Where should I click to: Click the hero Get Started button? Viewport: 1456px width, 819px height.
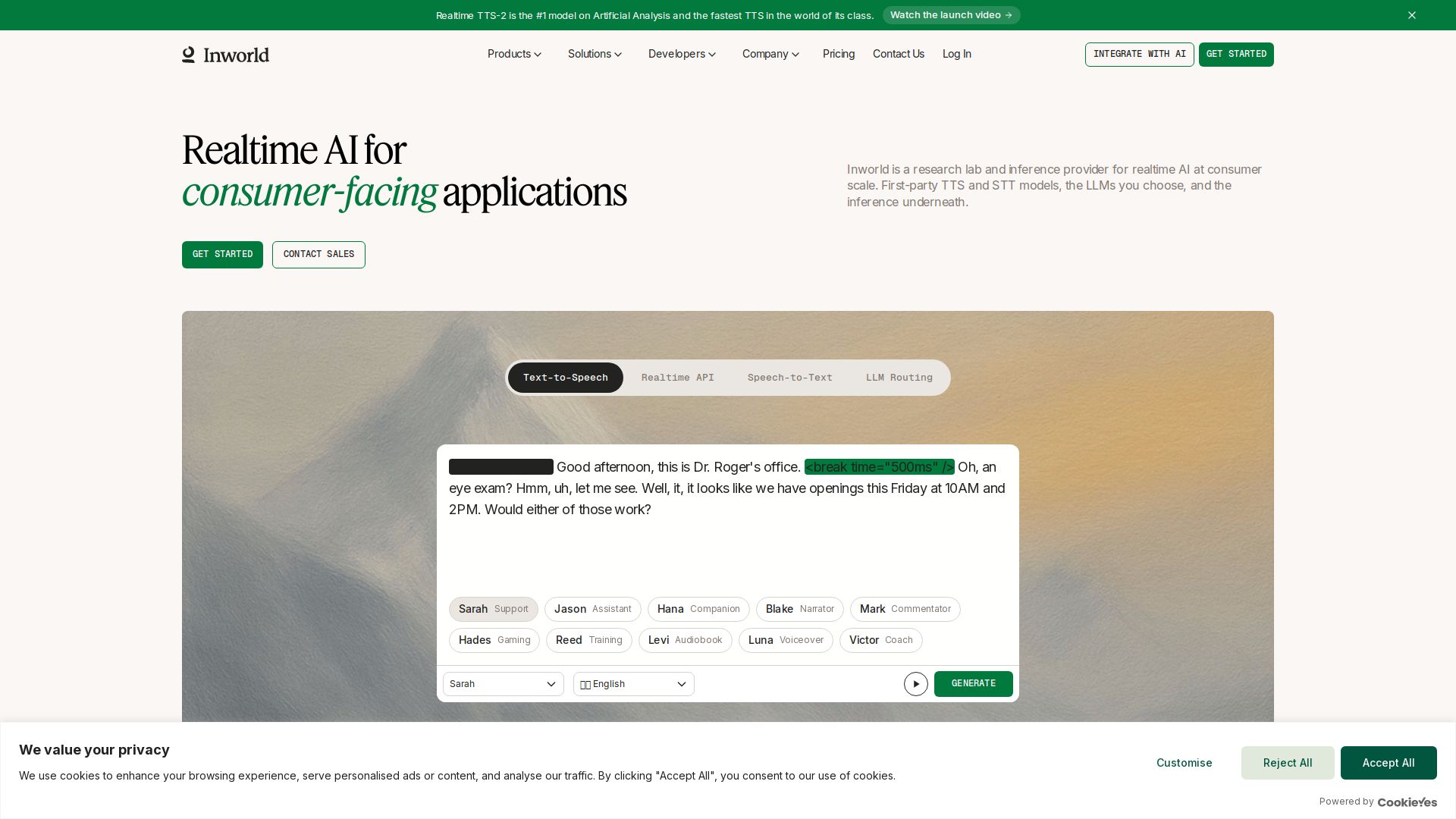pyautogui.click(x=222, y=255)
